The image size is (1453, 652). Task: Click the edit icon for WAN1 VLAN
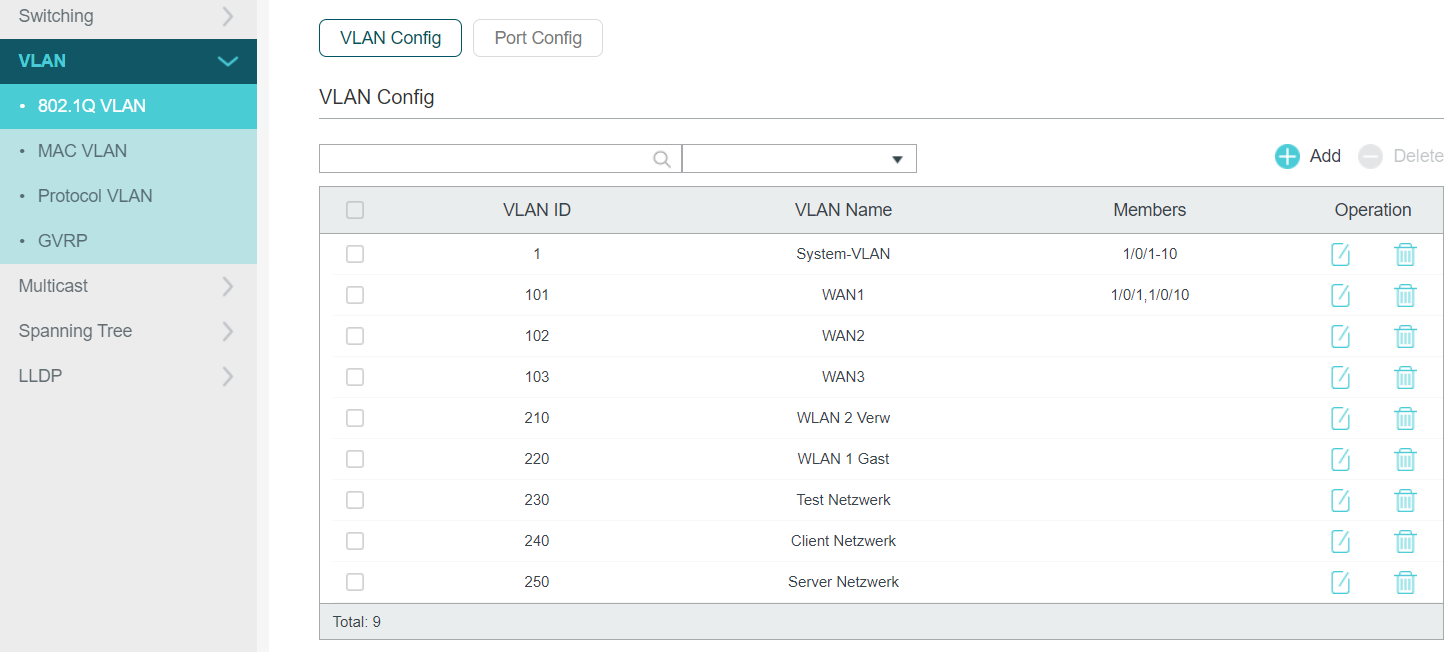tap(1340, 295)
